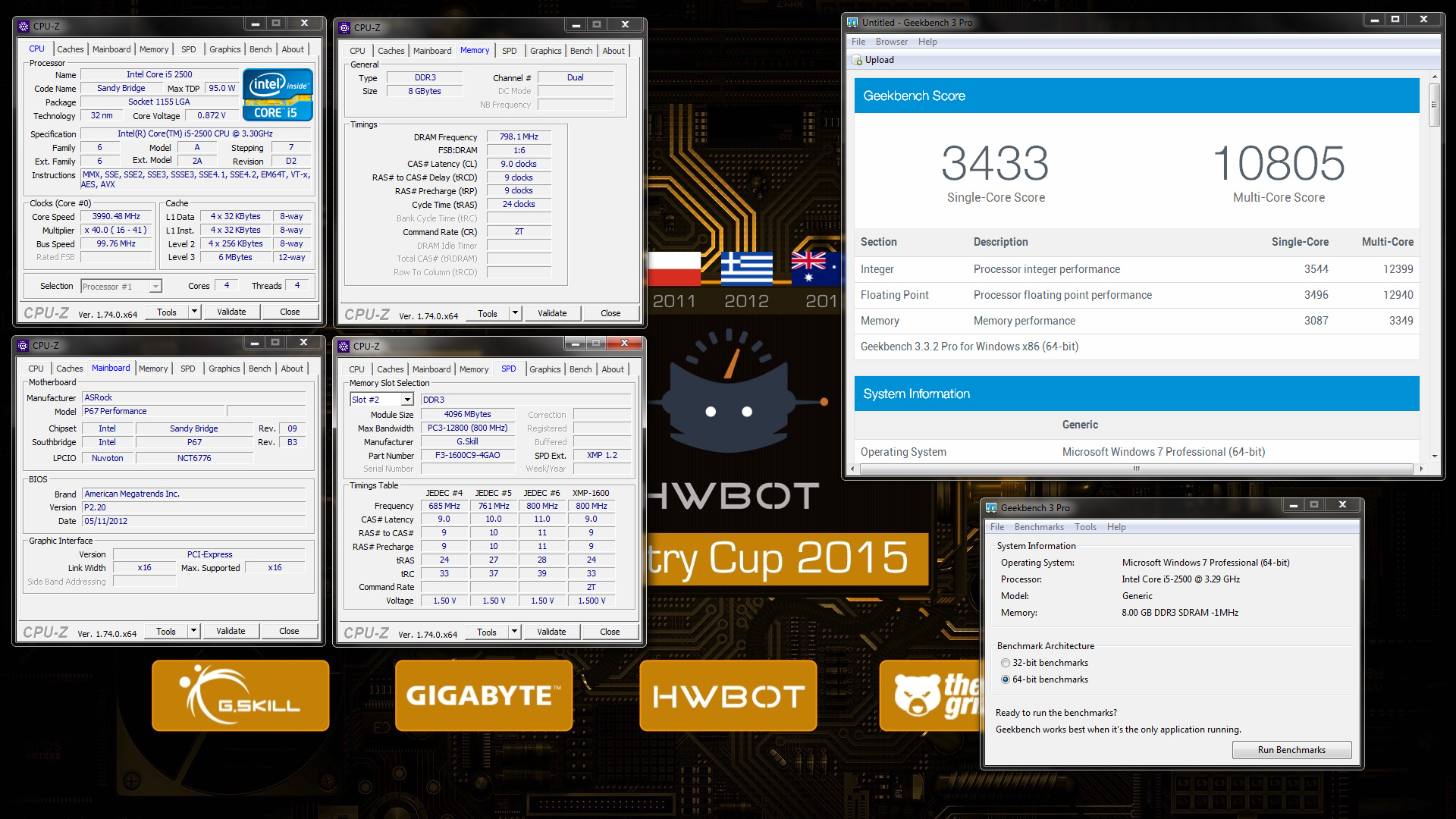Click the Floating Point row in the results table
Image resolution: width=1456 pixels, height=819 pixels.
1136,295
